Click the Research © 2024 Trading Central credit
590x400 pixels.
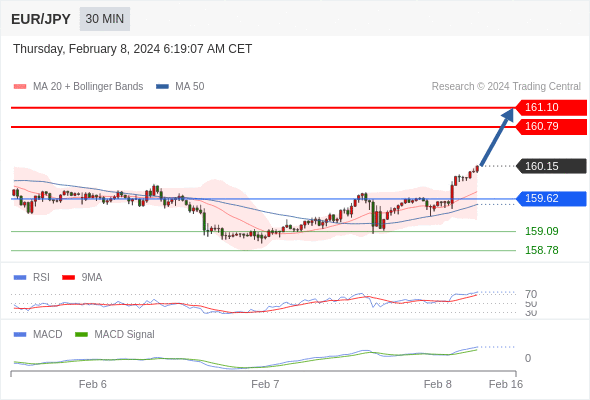(x=506, y=87)
